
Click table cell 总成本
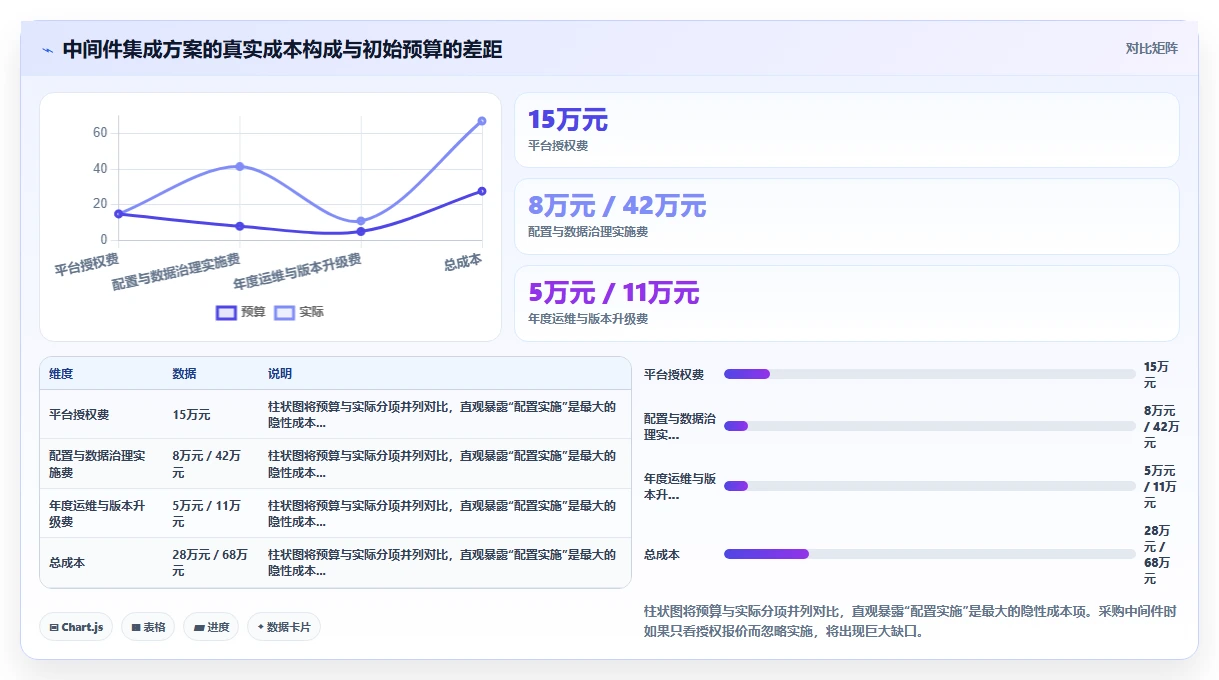tap(101, 563)
